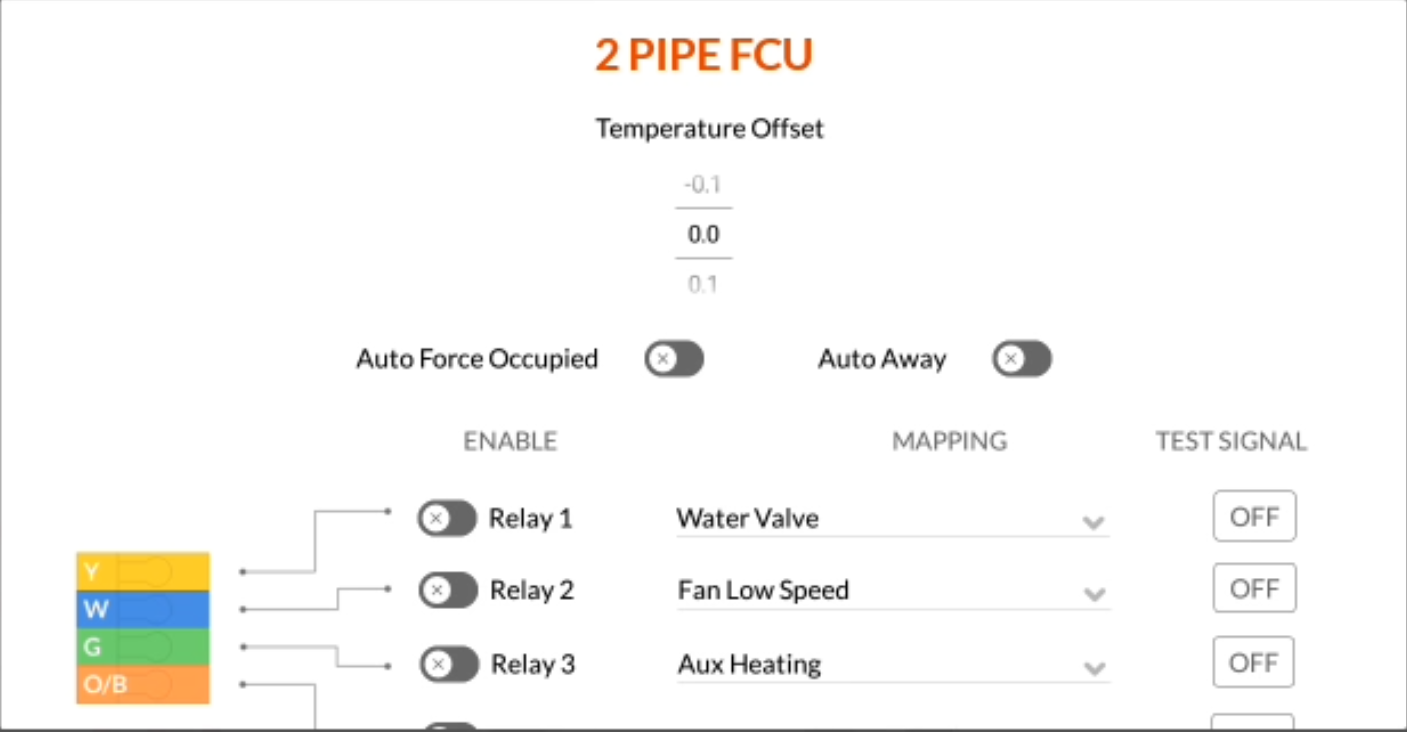The image size is (1407, 732).
Task: Select the green G terminal block
Action: [143, 647]
